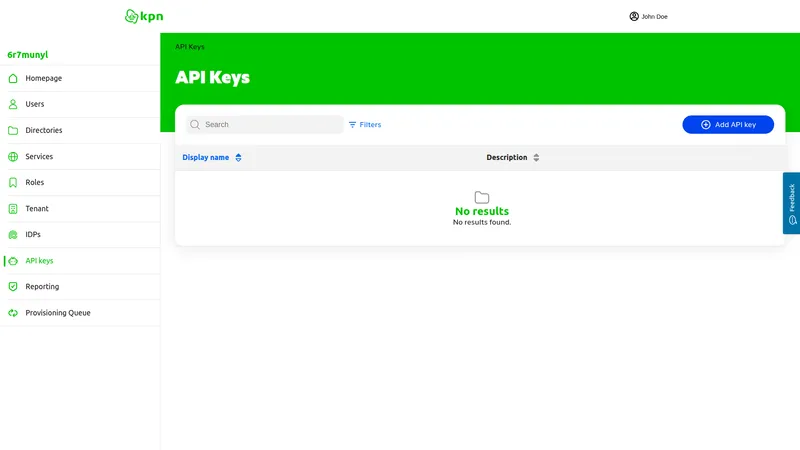
Task: Sort by Display name arrows
Action: [x=238, y=158]
